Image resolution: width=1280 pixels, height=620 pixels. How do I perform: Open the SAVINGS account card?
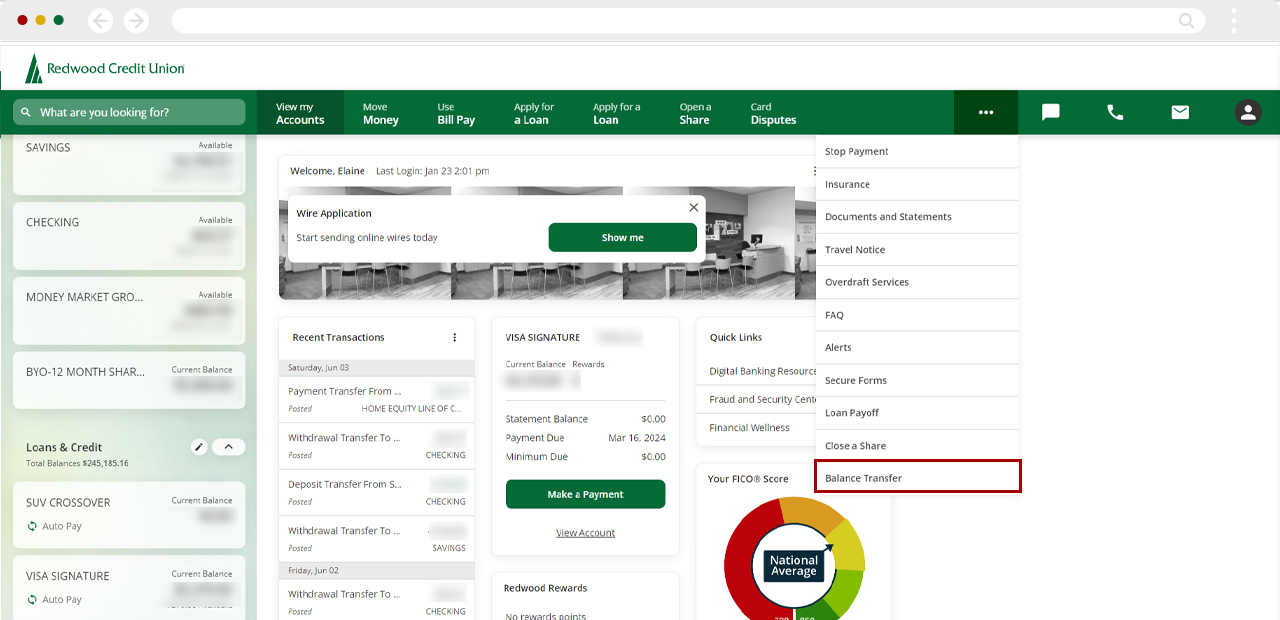129,165
